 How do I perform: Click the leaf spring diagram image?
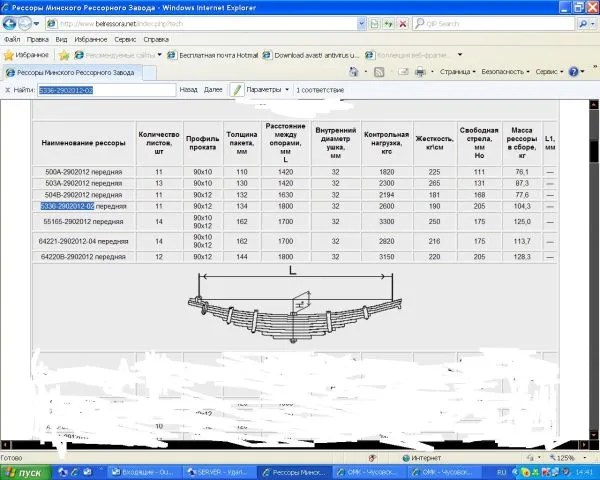pos(295,305)
